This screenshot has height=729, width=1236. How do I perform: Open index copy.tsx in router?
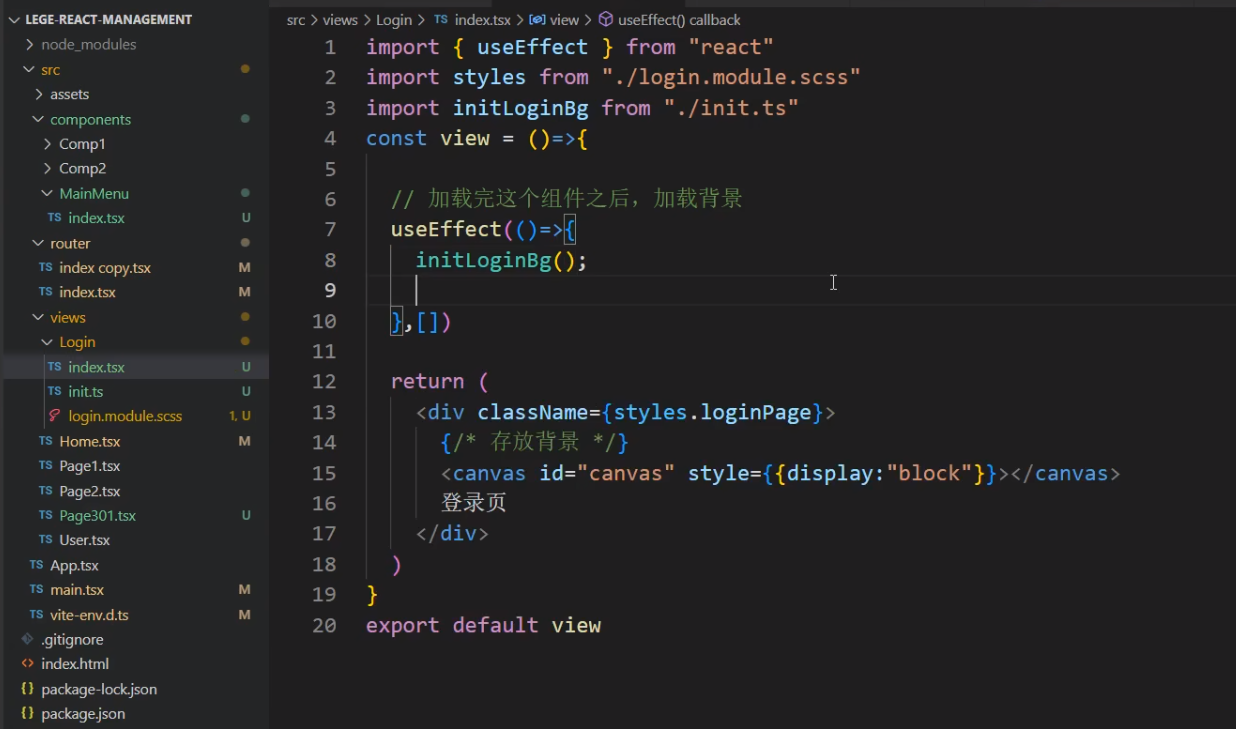[x=105, y=268]
